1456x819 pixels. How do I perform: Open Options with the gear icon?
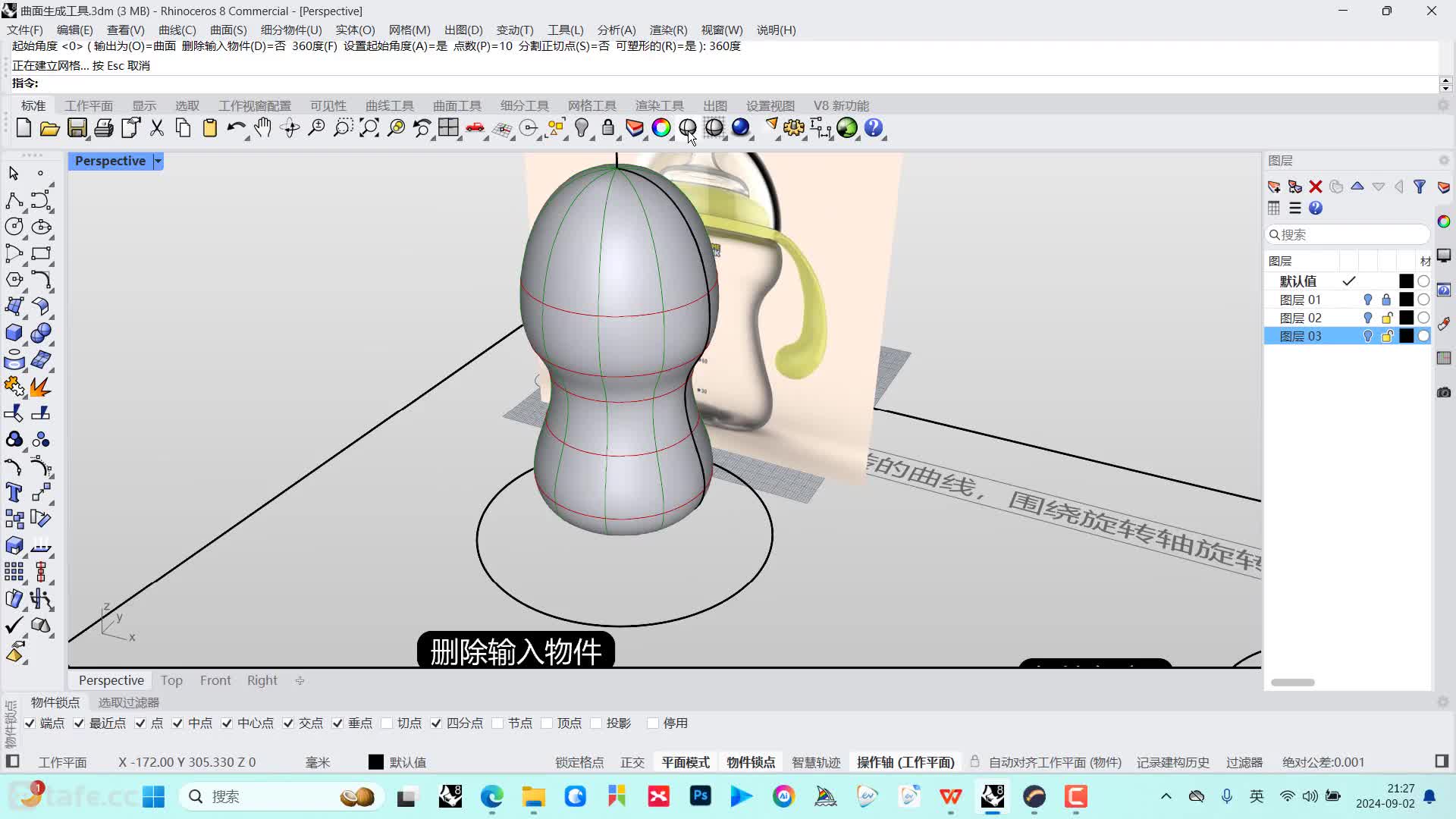[794, 128]
